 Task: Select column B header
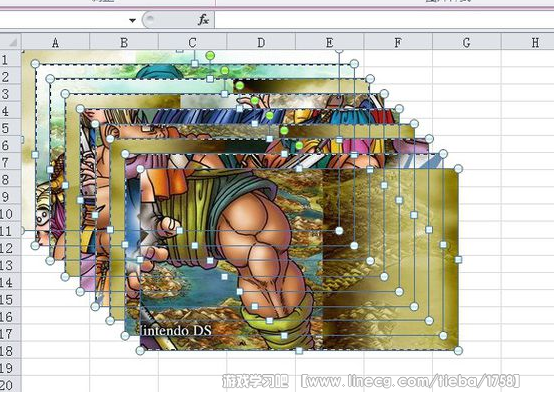tap(124, 42)
